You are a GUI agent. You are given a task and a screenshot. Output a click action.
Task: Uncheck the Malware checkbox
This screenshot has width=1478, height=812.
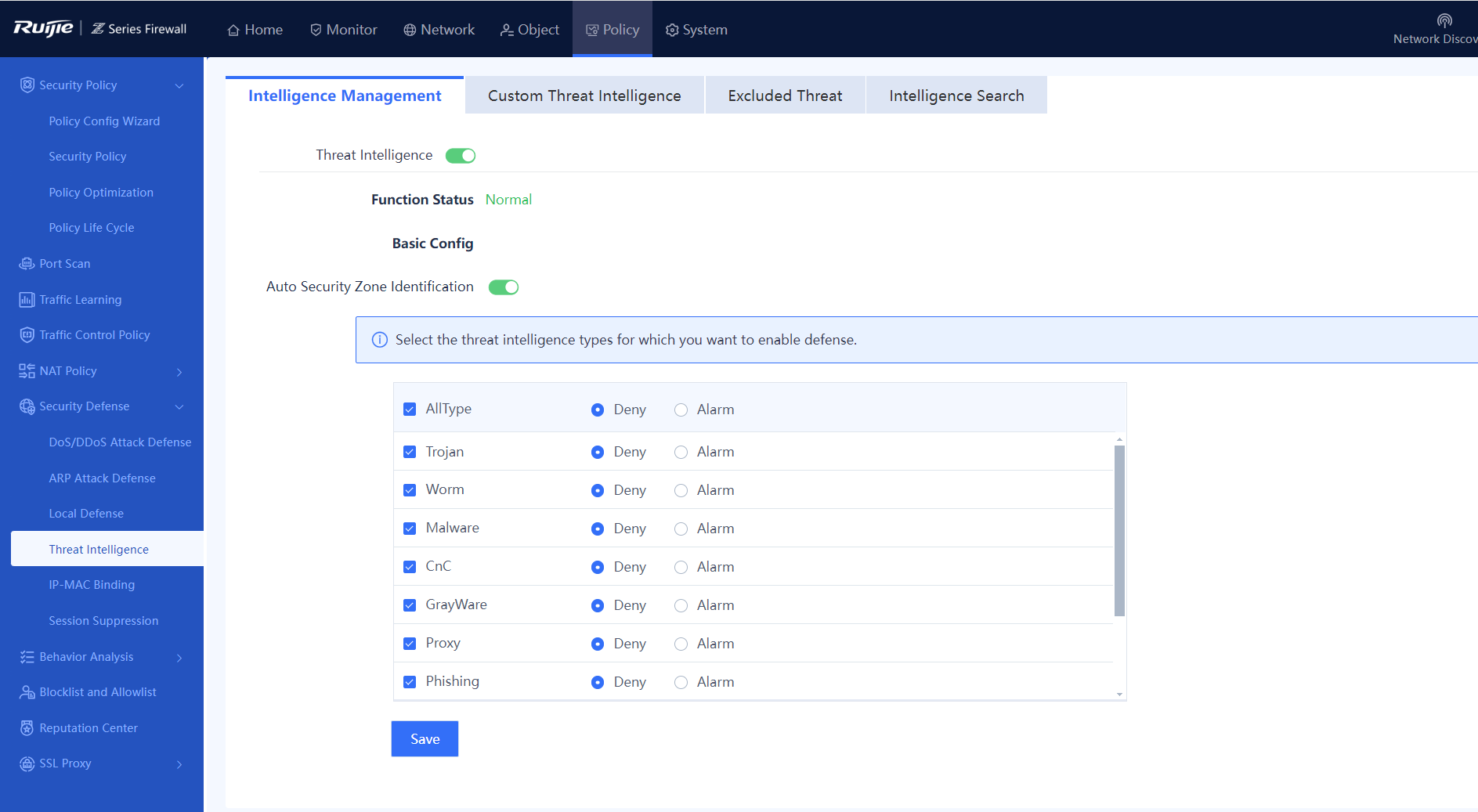(x=410, y=529)
